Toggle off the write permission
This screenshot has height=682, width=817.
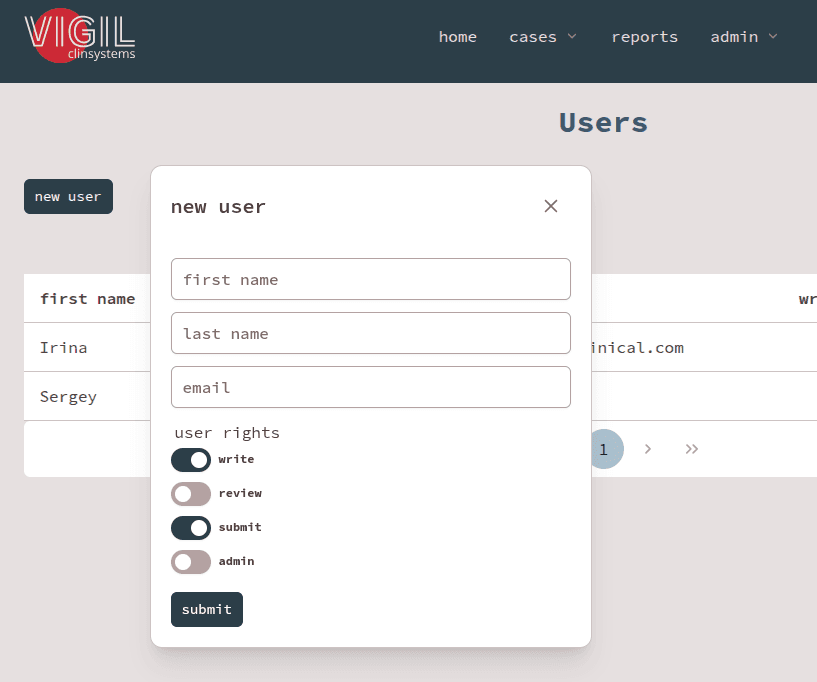pos(191,460)
